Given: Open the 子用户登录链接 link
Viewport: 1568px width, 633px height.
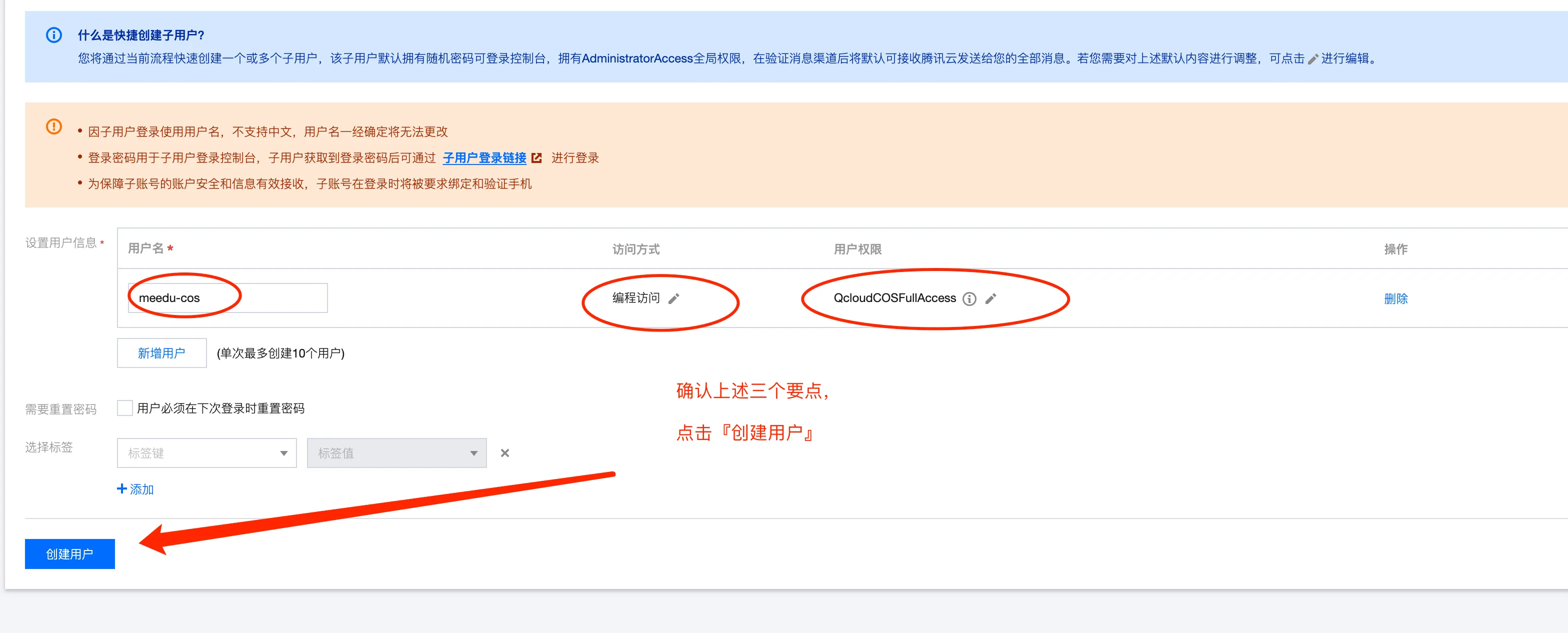Looking at the screenshot, I should tap(484, 158).
